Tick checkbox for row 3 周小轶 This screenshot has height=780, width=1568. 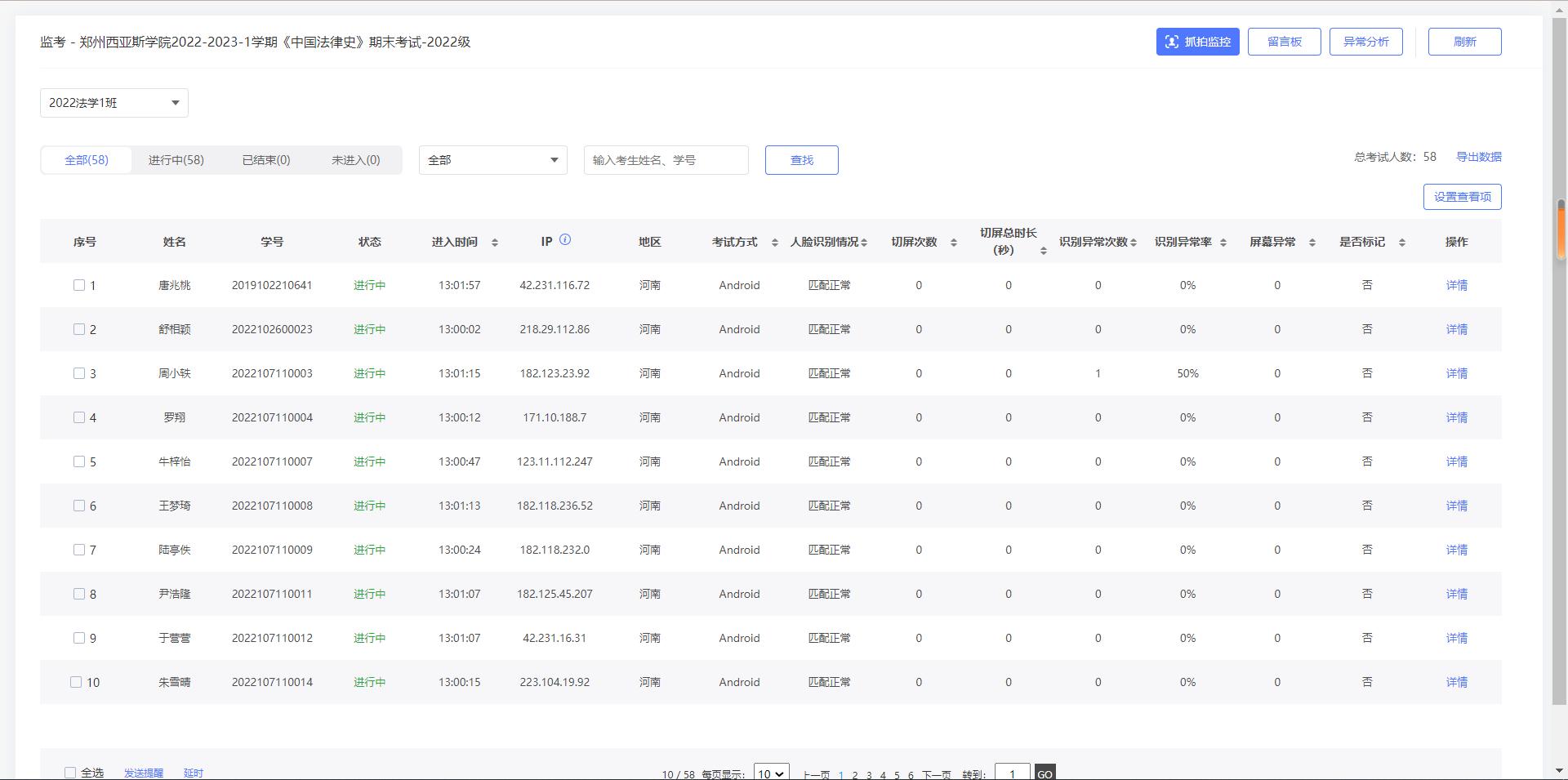coord(79,373)
